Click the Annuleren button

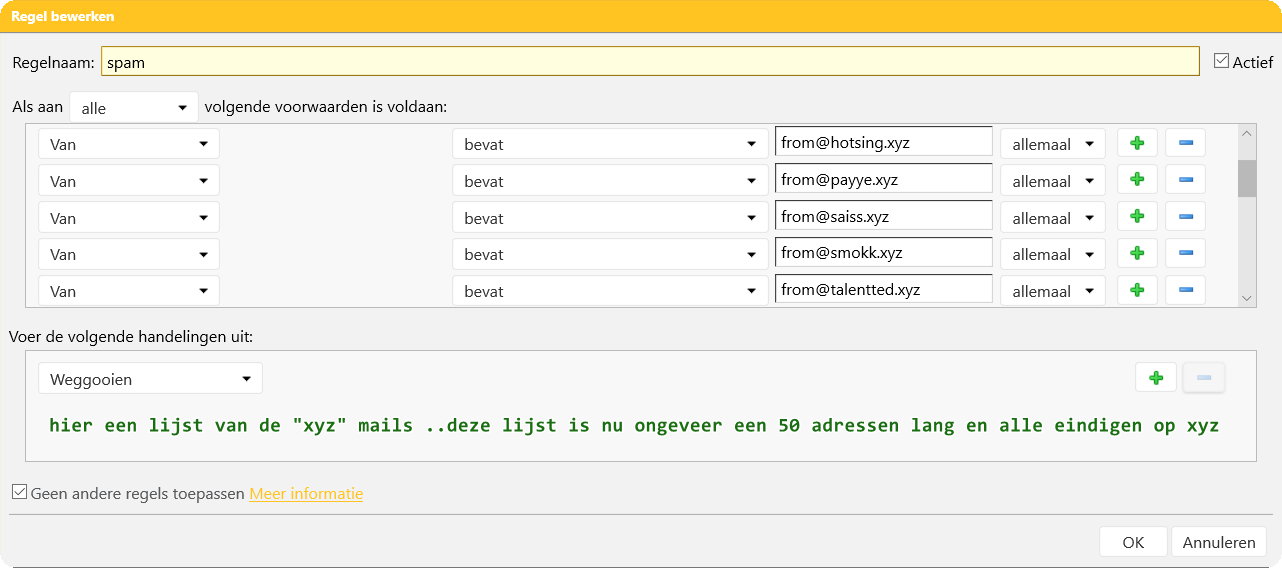tap(1218, 542)
